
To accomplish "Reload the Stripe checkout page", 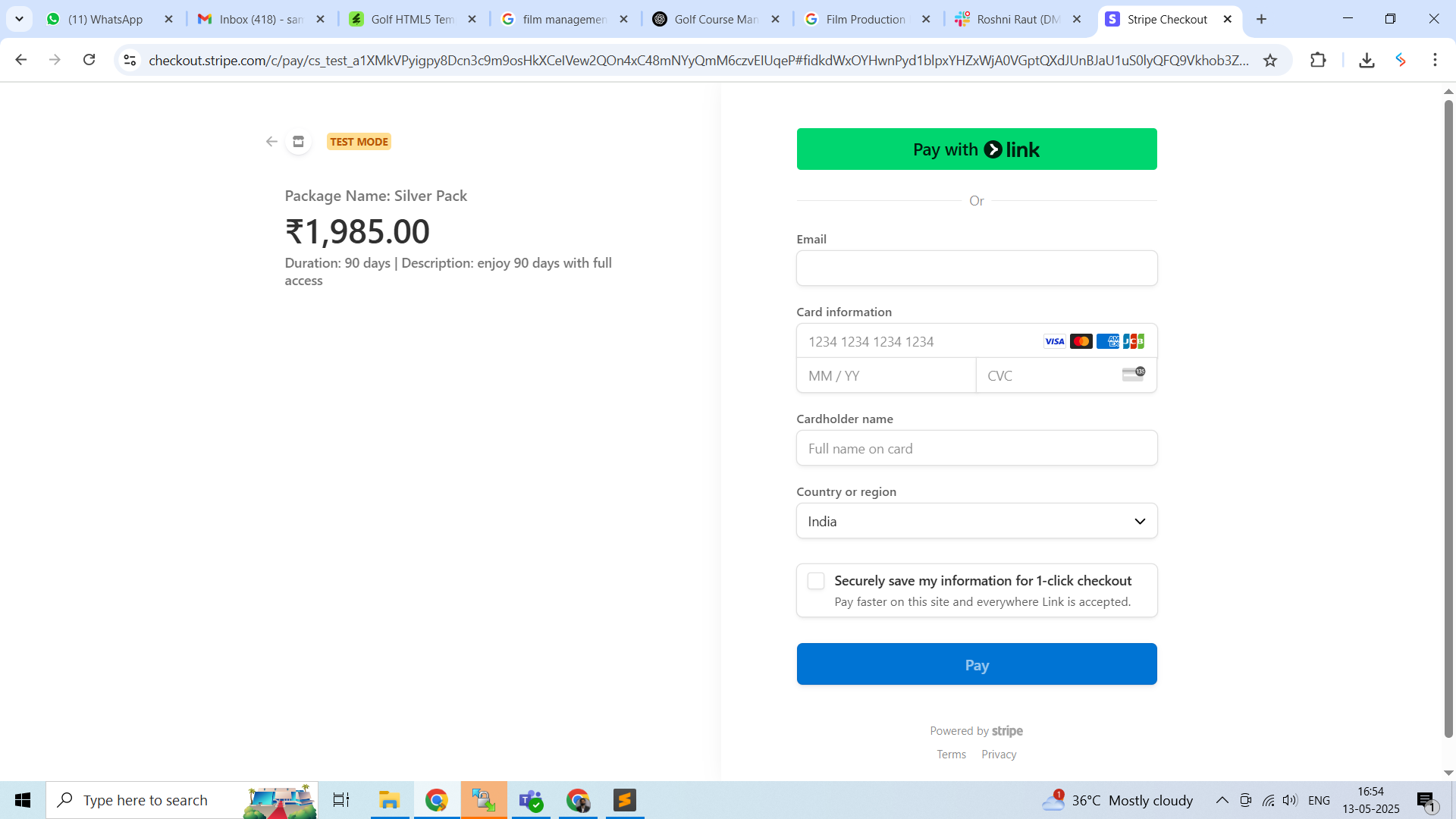I will (x=89, y=60).
